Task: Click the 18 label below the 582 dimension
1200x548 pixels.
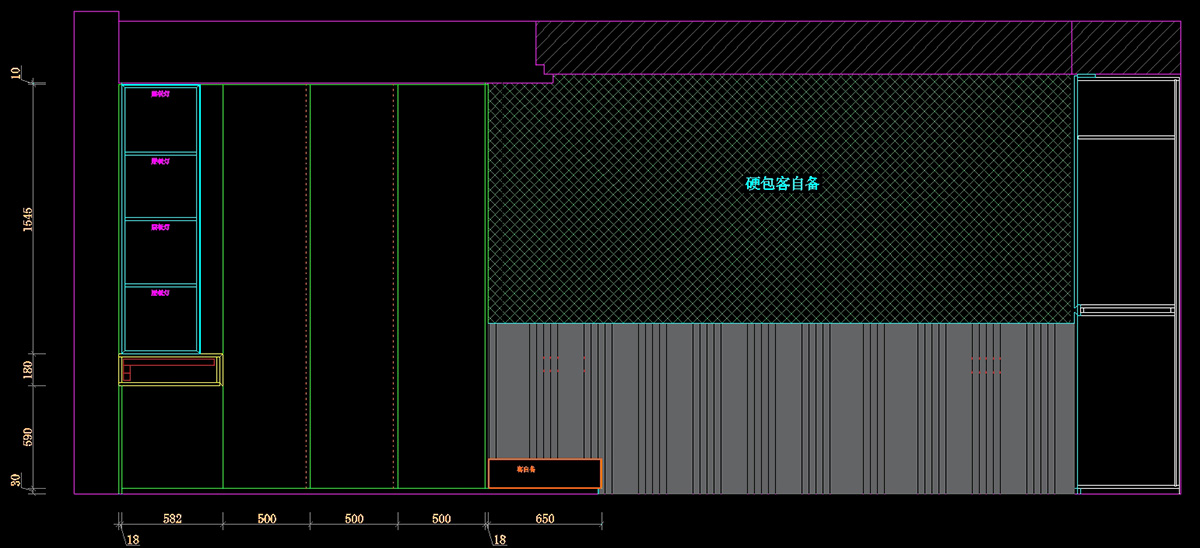Action: 133,540
